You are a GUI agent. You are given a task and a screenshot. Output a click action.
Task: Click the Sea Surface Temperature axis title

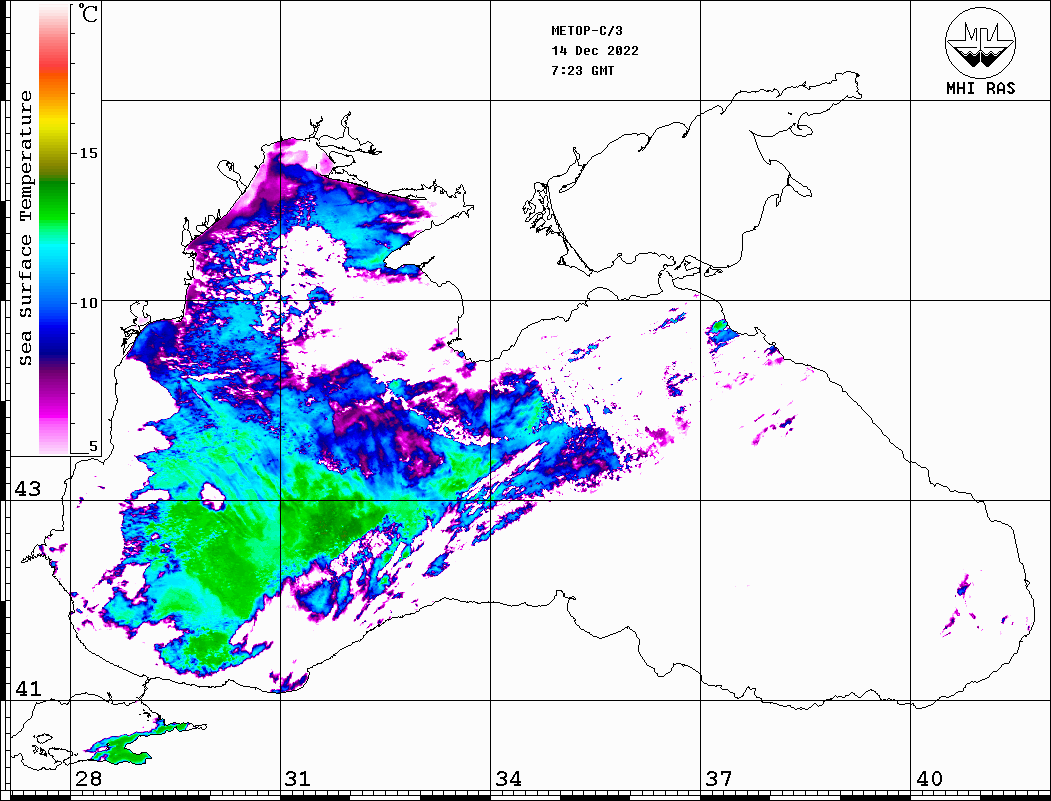[26, 228]
